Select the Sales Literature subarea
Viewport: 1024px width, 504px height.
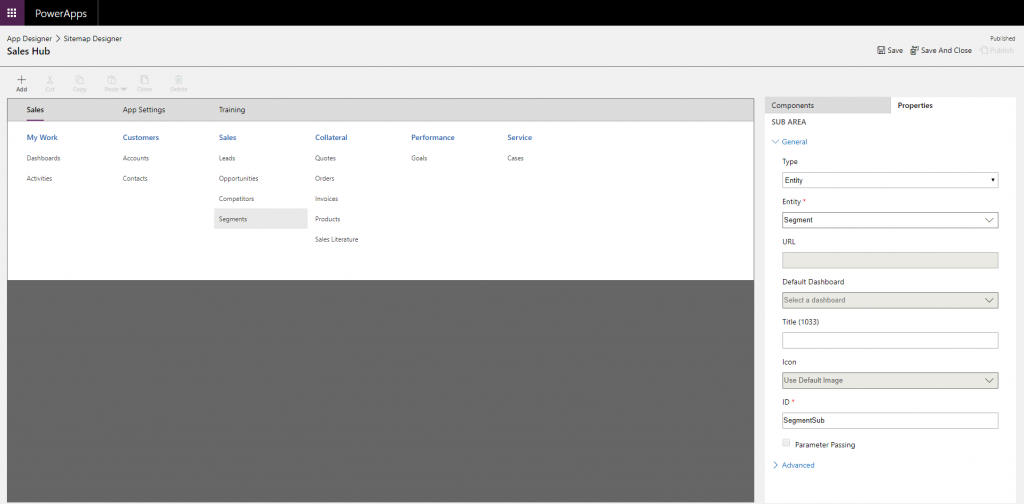point(336,240)
